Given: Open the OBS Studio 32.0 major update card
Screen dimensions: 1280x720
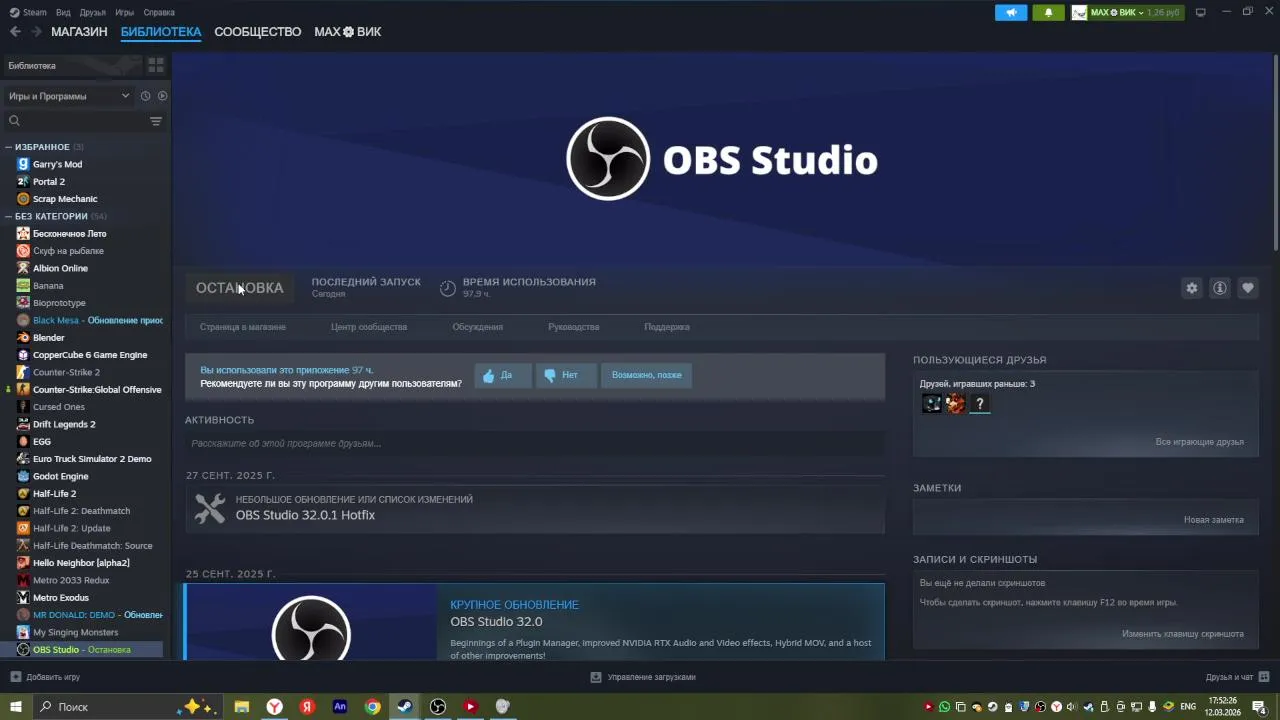Looking at the screenshot, I should 535,622.
